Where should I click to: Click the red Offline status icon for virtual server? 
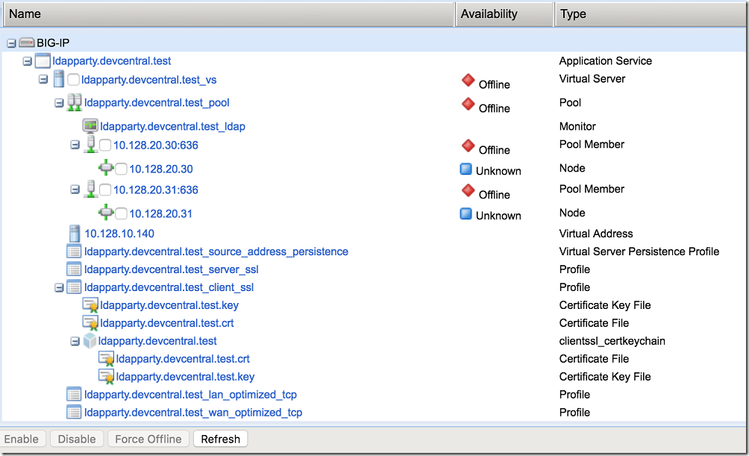click(x=467, y=80)
